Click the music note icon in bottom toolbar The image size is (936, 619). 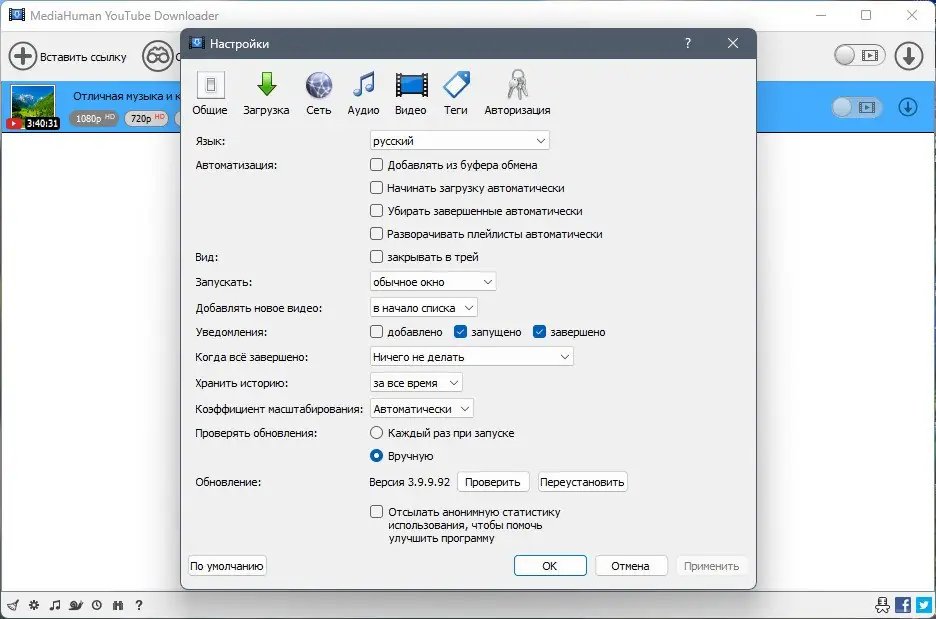[x=54, y=605]
